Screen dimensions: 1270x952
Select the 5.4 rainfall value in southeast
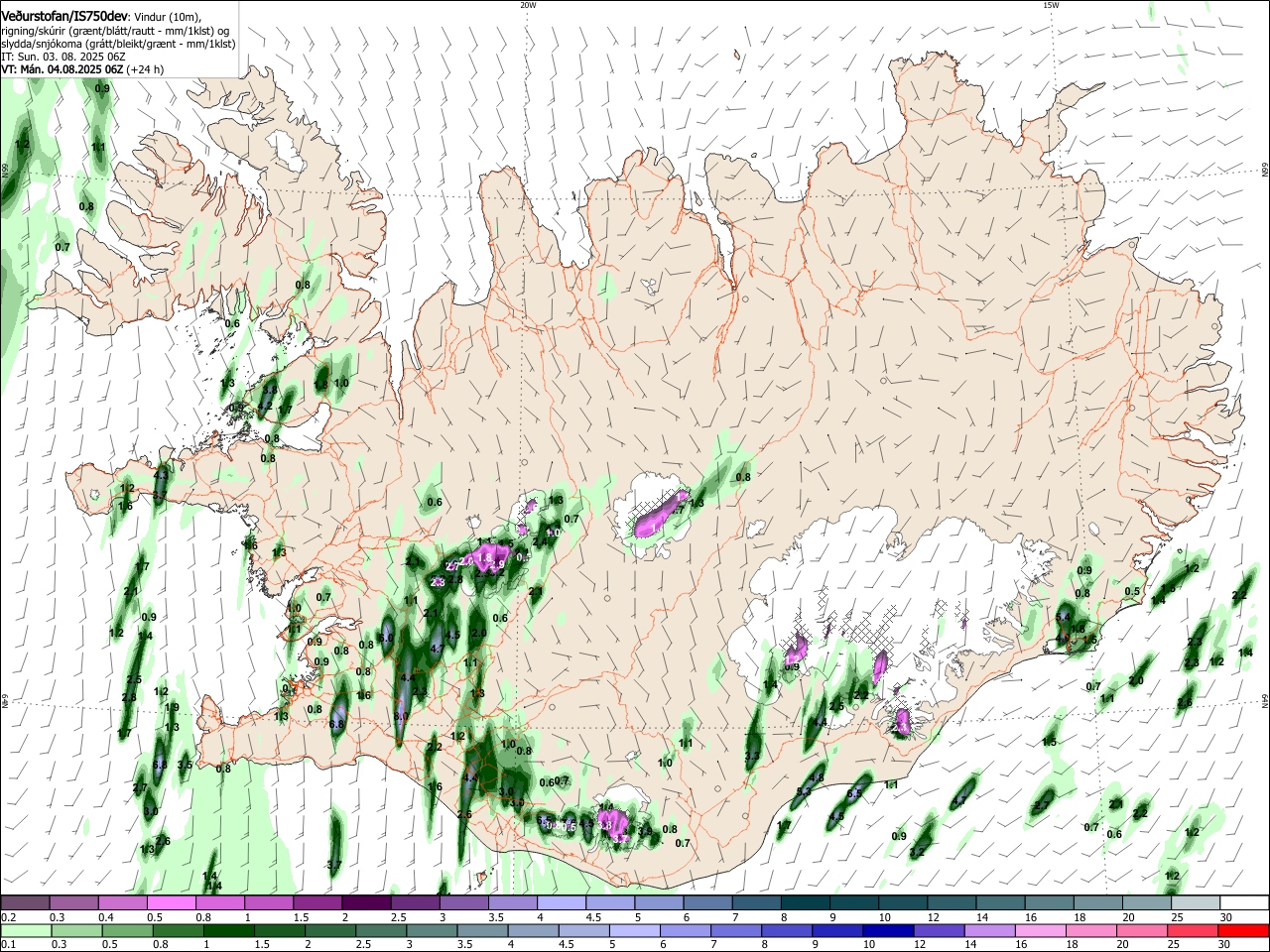[1063, 617]
